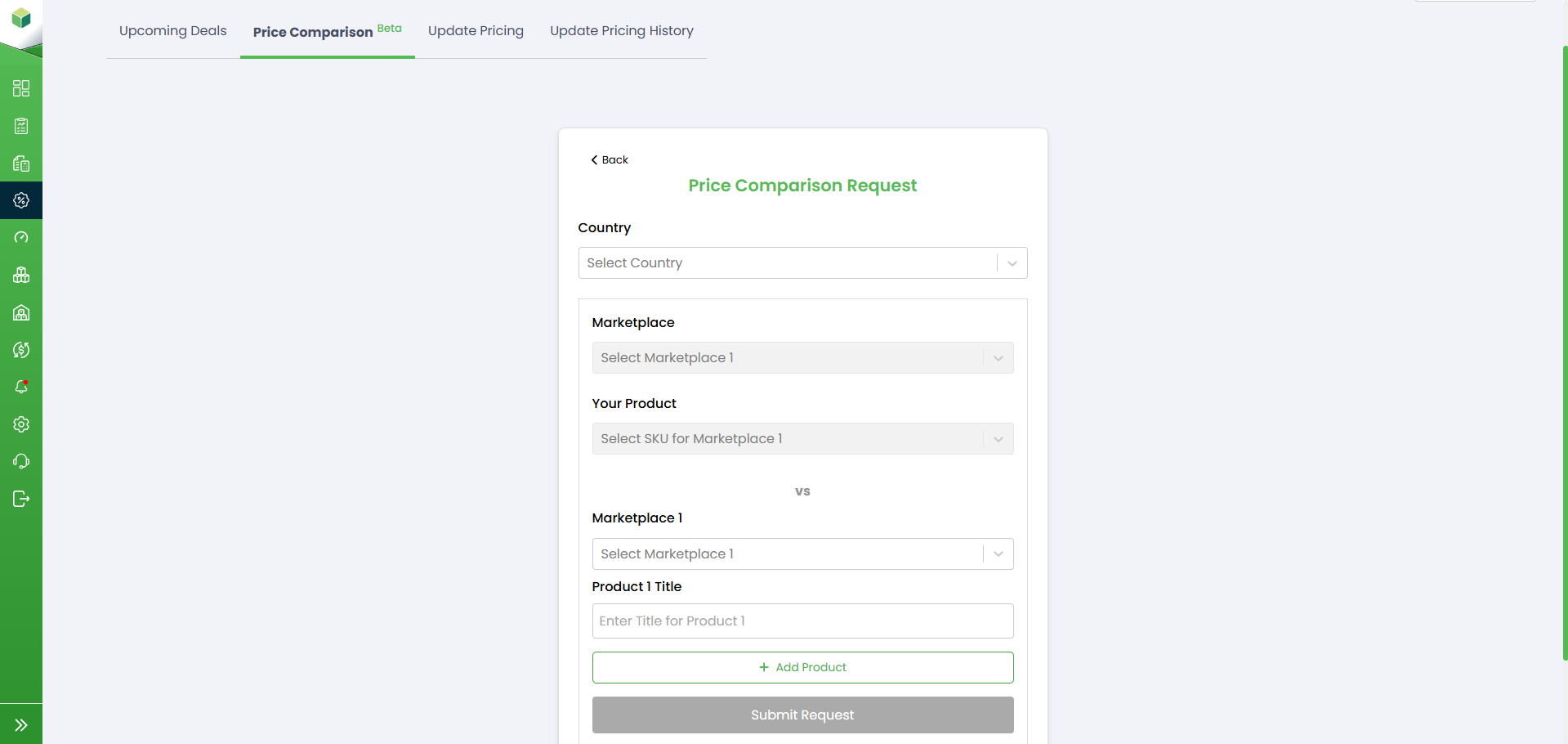Open the warehouse building sidebar icon
Screen dimensions: 1568x744
(x=21, y=313)
